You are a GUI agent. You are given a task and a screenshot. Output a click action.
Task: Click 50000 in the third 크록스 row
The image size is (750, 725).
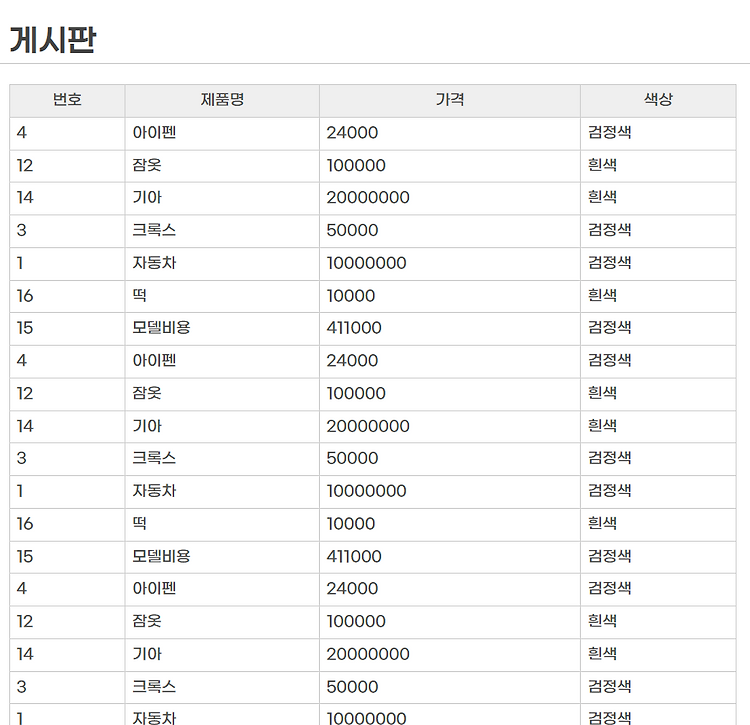[x=352, y=687]
